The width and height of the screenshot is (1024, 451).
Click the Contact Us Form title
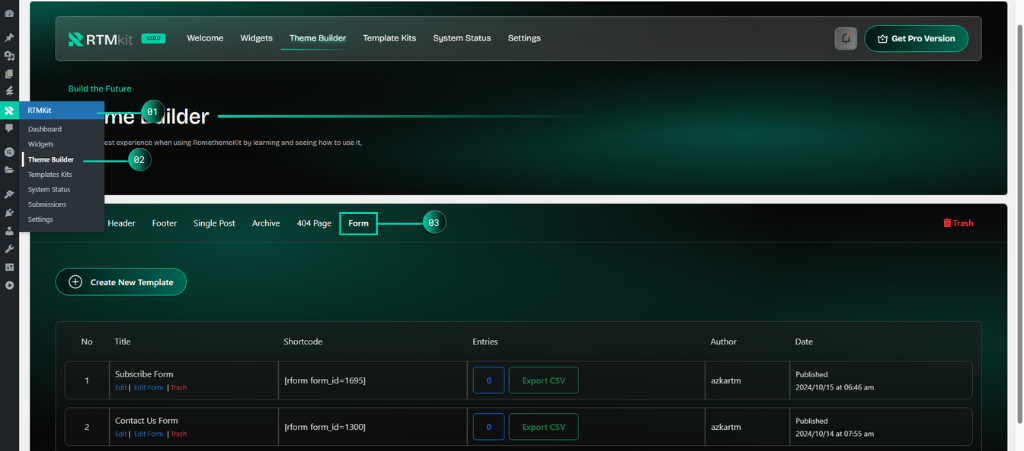[146, 420]
